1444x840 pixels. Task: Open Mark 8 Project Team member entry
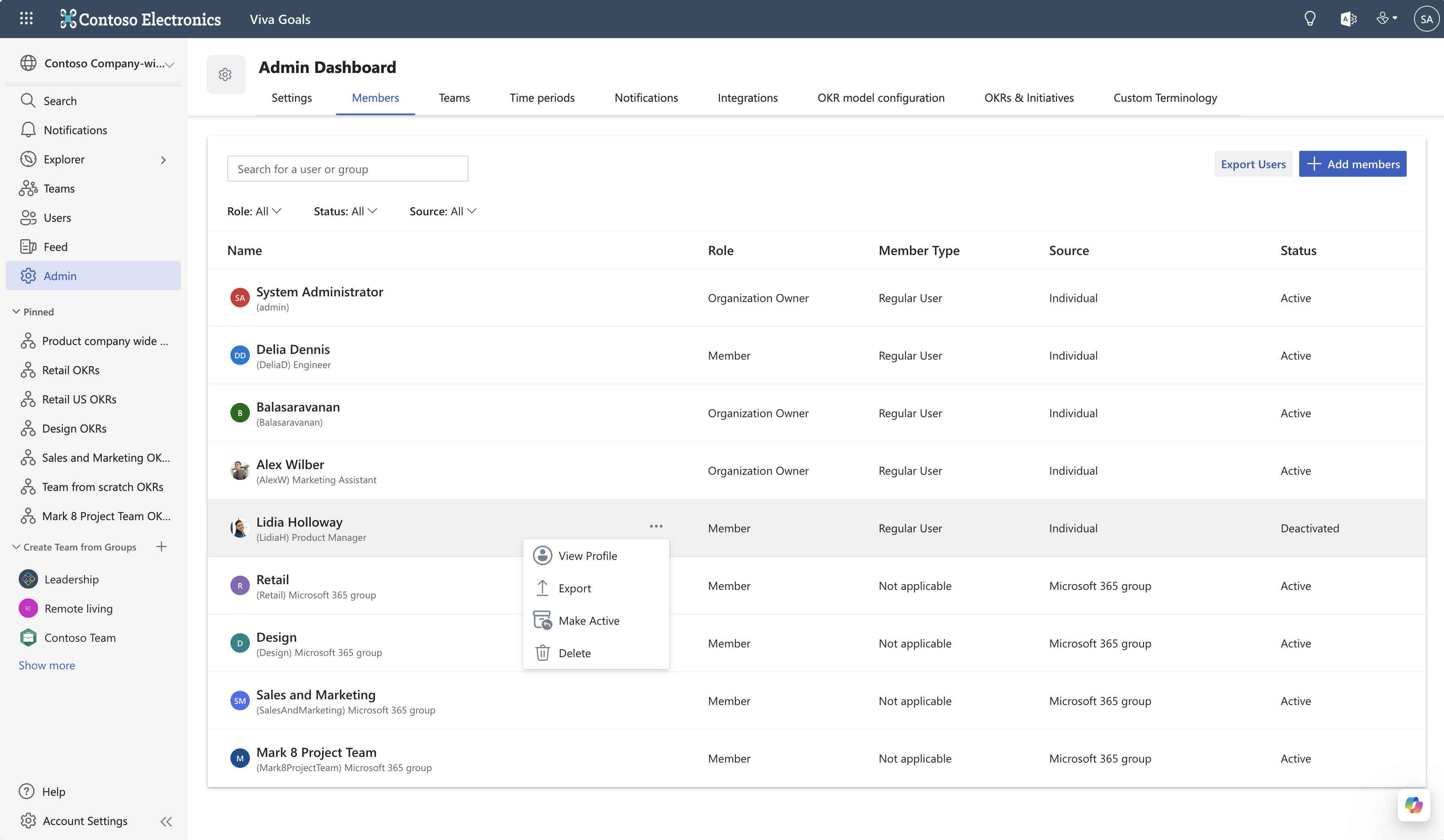pyautogui.click(x=817, y=758)
